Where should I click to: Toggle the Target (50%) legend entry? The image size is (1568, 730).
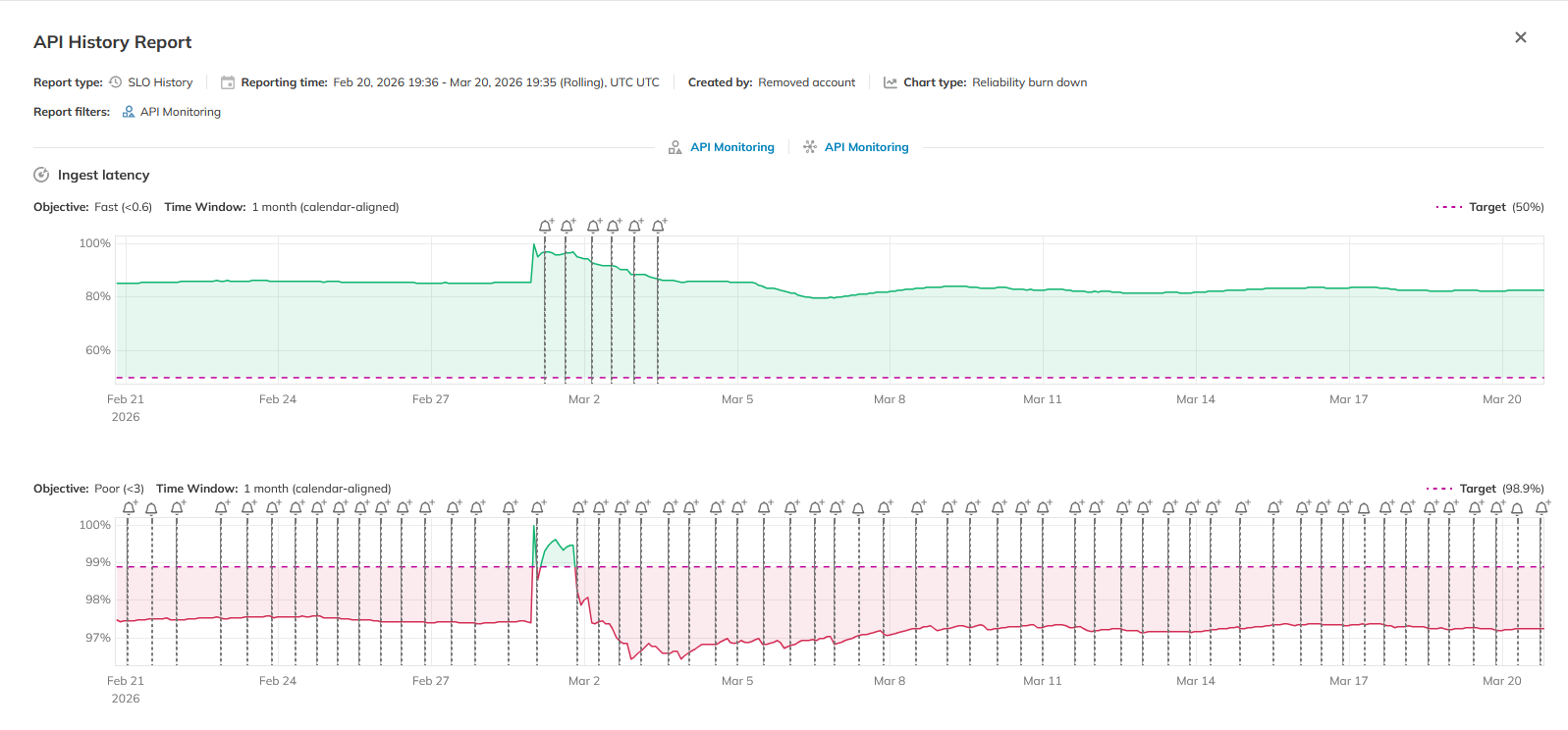coord(1489,207)
